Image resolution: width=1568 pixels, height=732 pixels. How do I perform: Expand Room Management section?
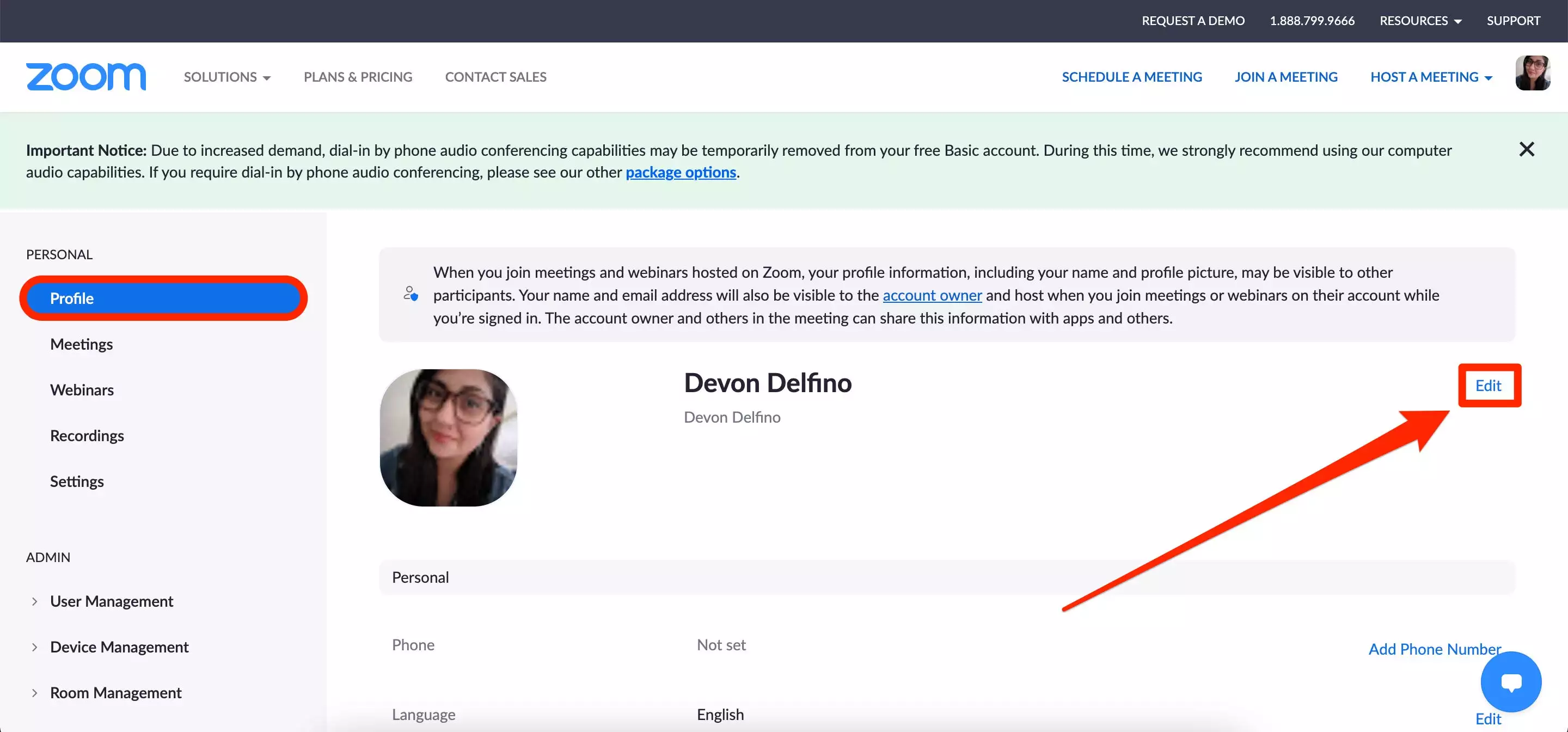point(115,692)
